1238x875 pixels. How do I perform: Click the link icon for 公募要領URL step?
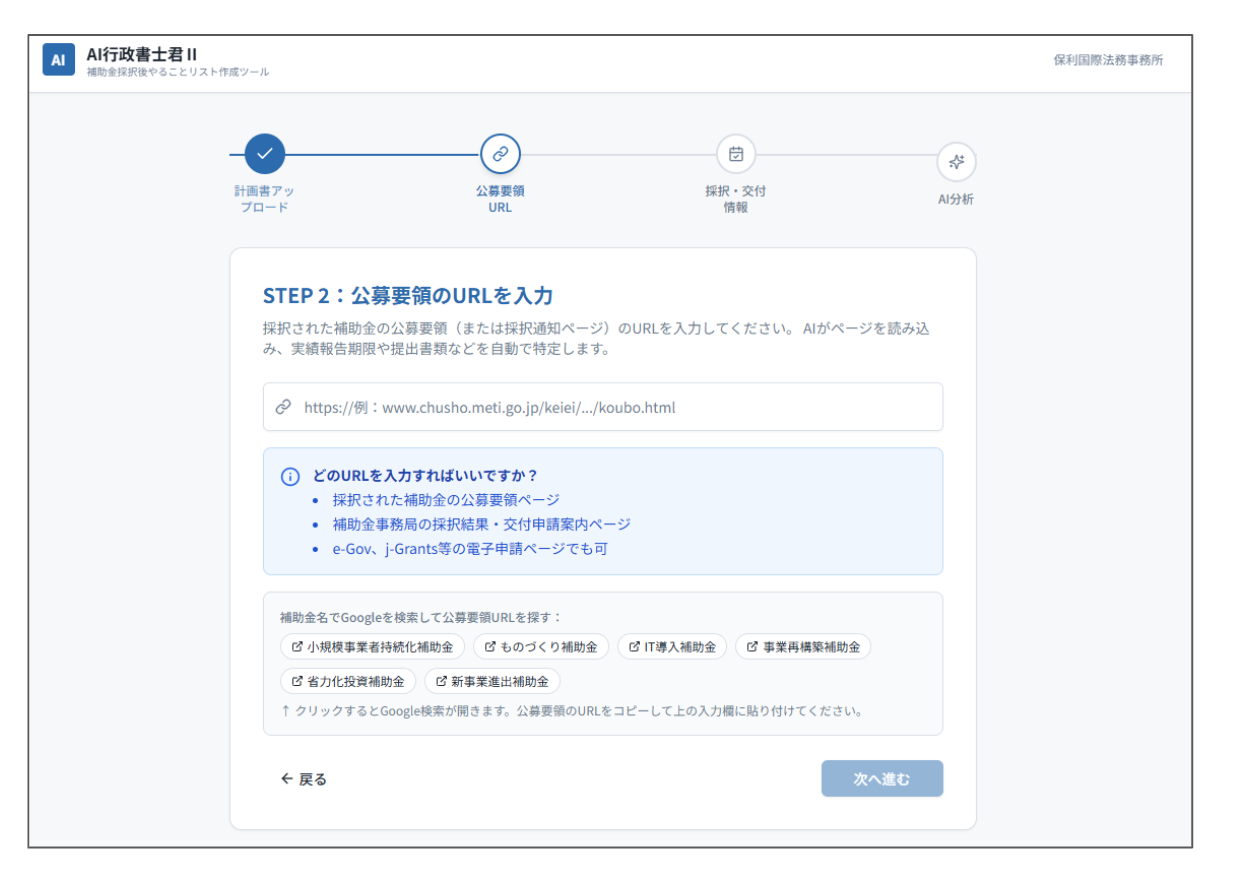(x=500, y=154)
